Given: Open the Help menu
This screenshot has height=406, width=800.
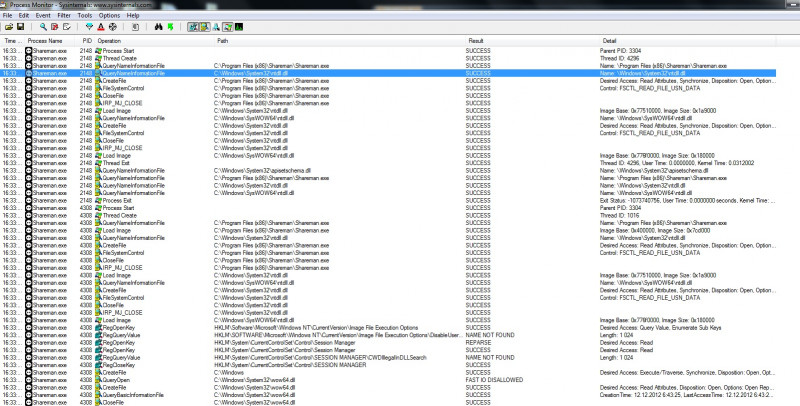Looking at the screenshot, I should (133, 16).
